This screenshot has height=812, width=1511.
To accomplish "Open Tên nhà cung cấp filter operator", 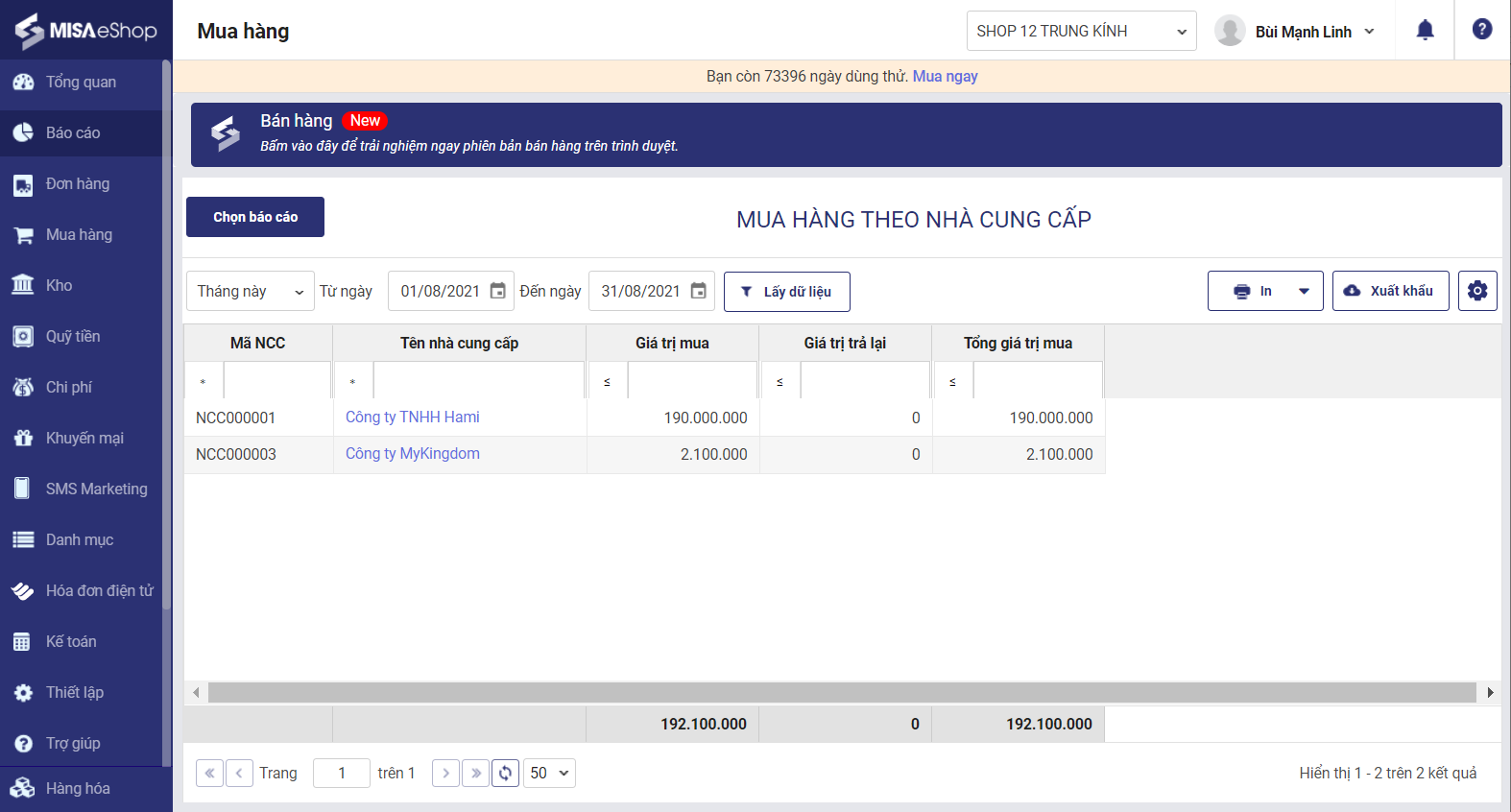I will pyautogui.click(x=353, y=381).
